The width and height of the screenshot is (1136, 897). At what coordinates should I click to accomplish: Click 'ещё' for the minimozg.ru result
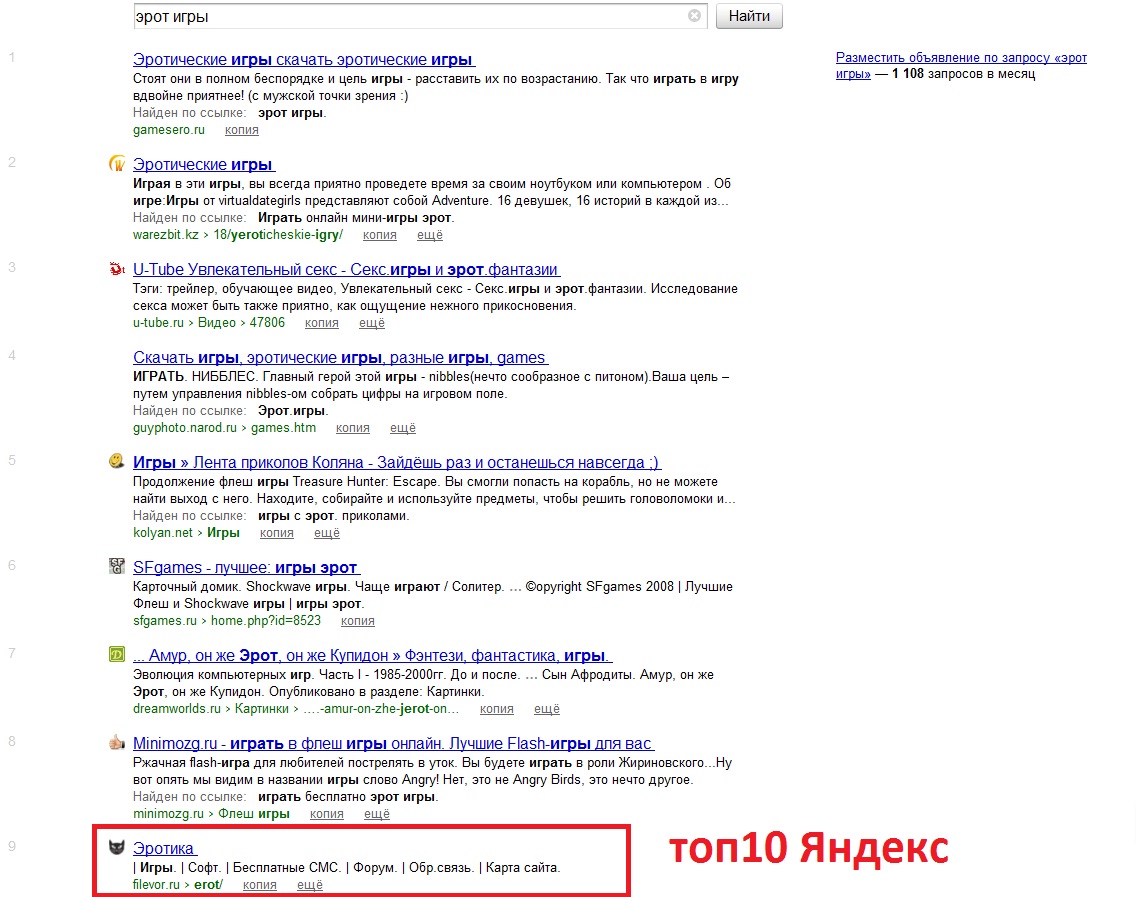tap(377, 814)
